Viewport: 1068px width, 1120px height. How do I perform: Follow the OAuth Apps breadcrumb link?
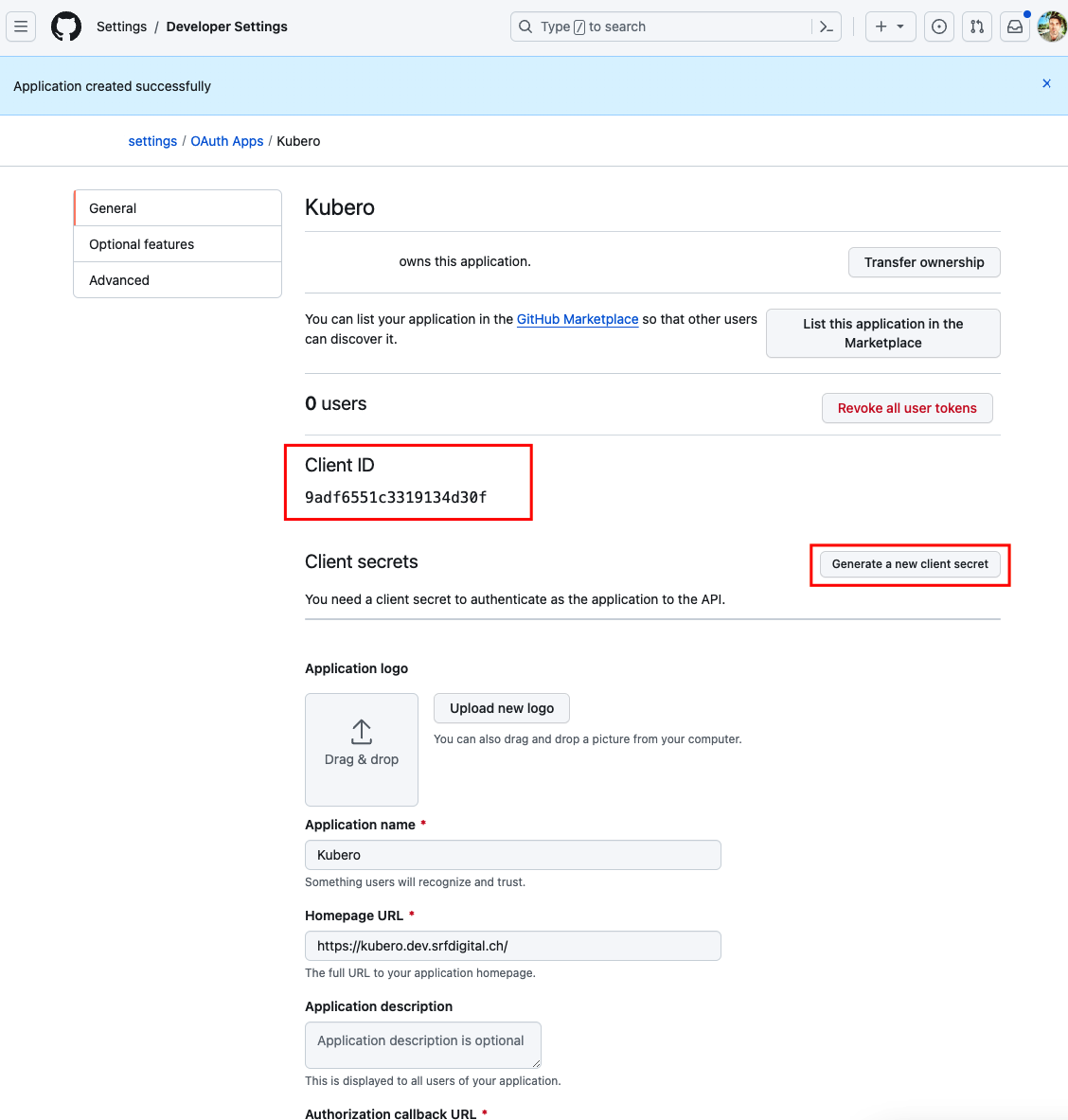226,141
